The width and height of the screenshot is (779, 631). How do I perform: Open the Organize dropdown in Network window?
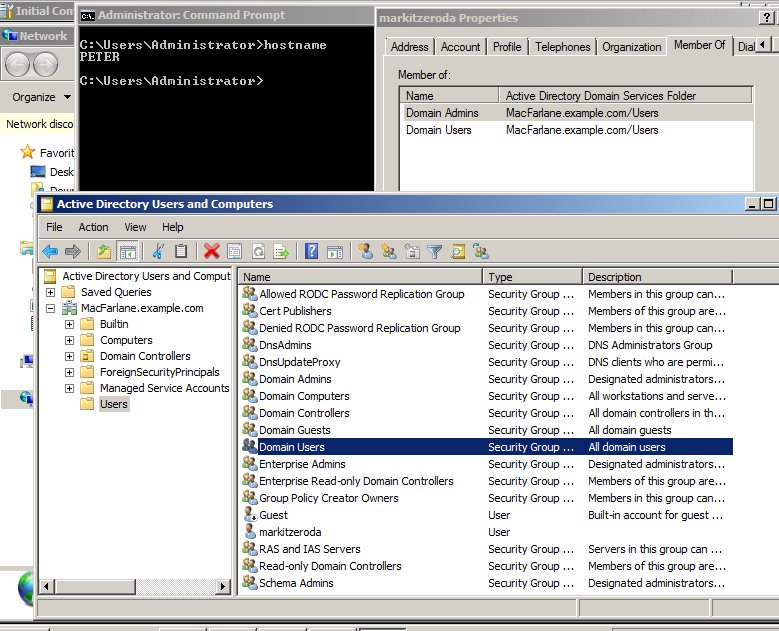tap(41, 97)
